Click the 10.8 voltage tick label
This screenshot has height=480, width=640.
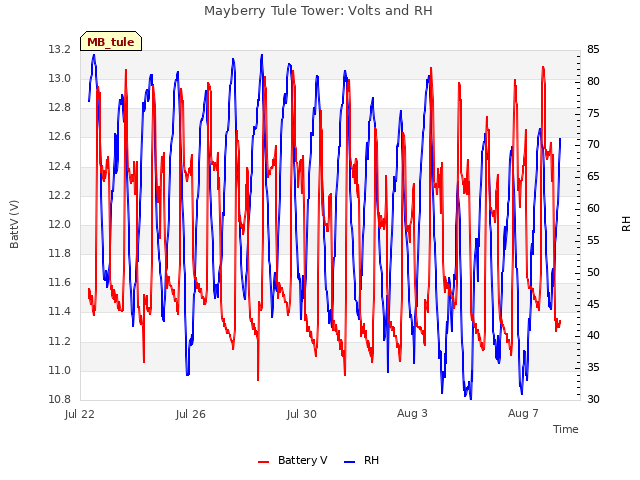pyautogui.click(x=60, y=399)
